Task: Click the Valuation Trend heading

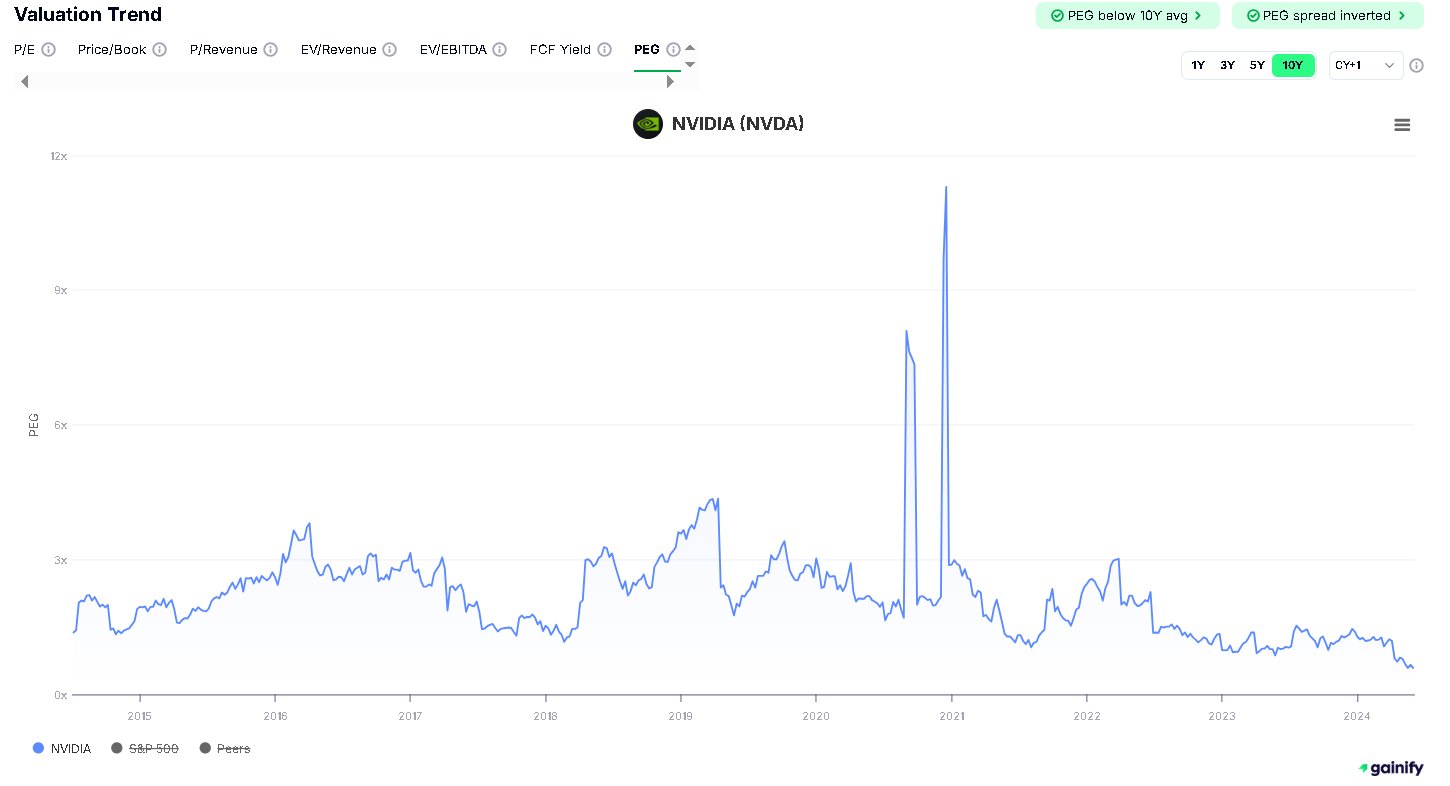Action: [x=88, y=15]
